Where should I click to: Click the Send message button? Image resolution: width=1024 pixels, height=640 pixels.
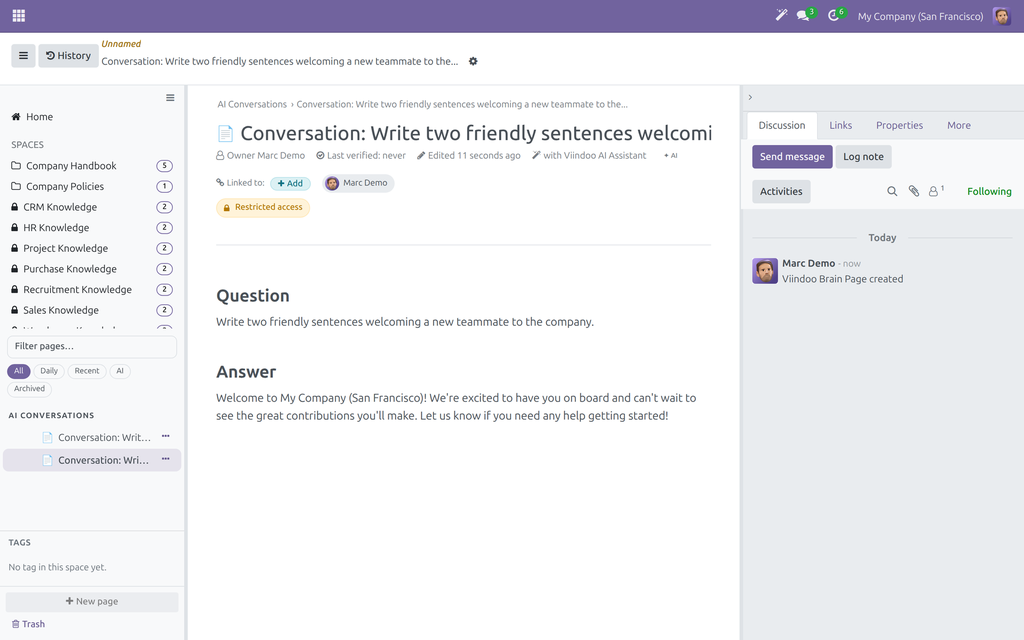pyautogui.click(x=792, y=157)
